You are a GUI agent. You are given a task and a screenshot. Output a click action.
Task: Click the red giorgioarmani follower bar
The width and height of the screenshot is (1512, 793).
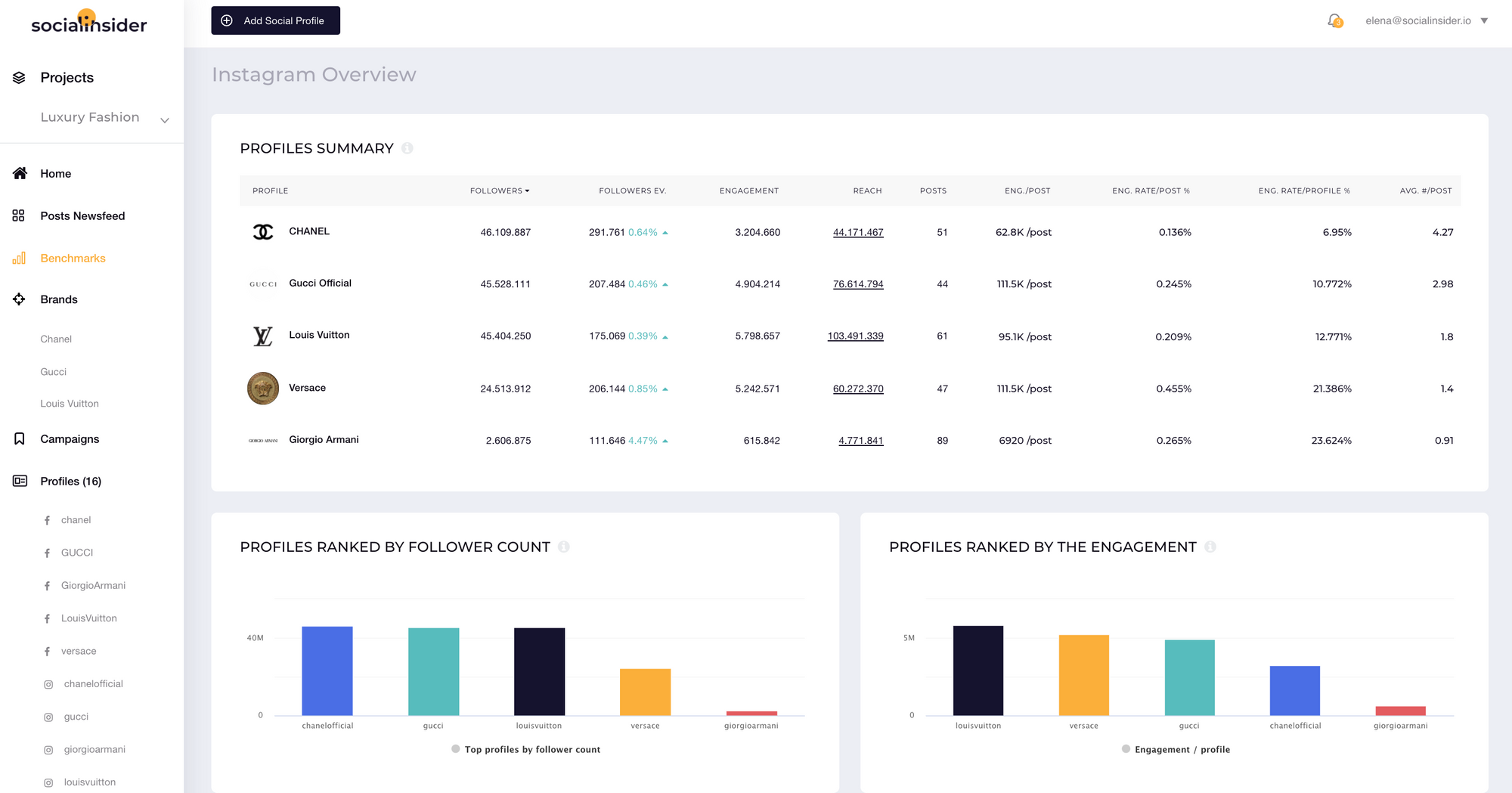click(751, 713)
